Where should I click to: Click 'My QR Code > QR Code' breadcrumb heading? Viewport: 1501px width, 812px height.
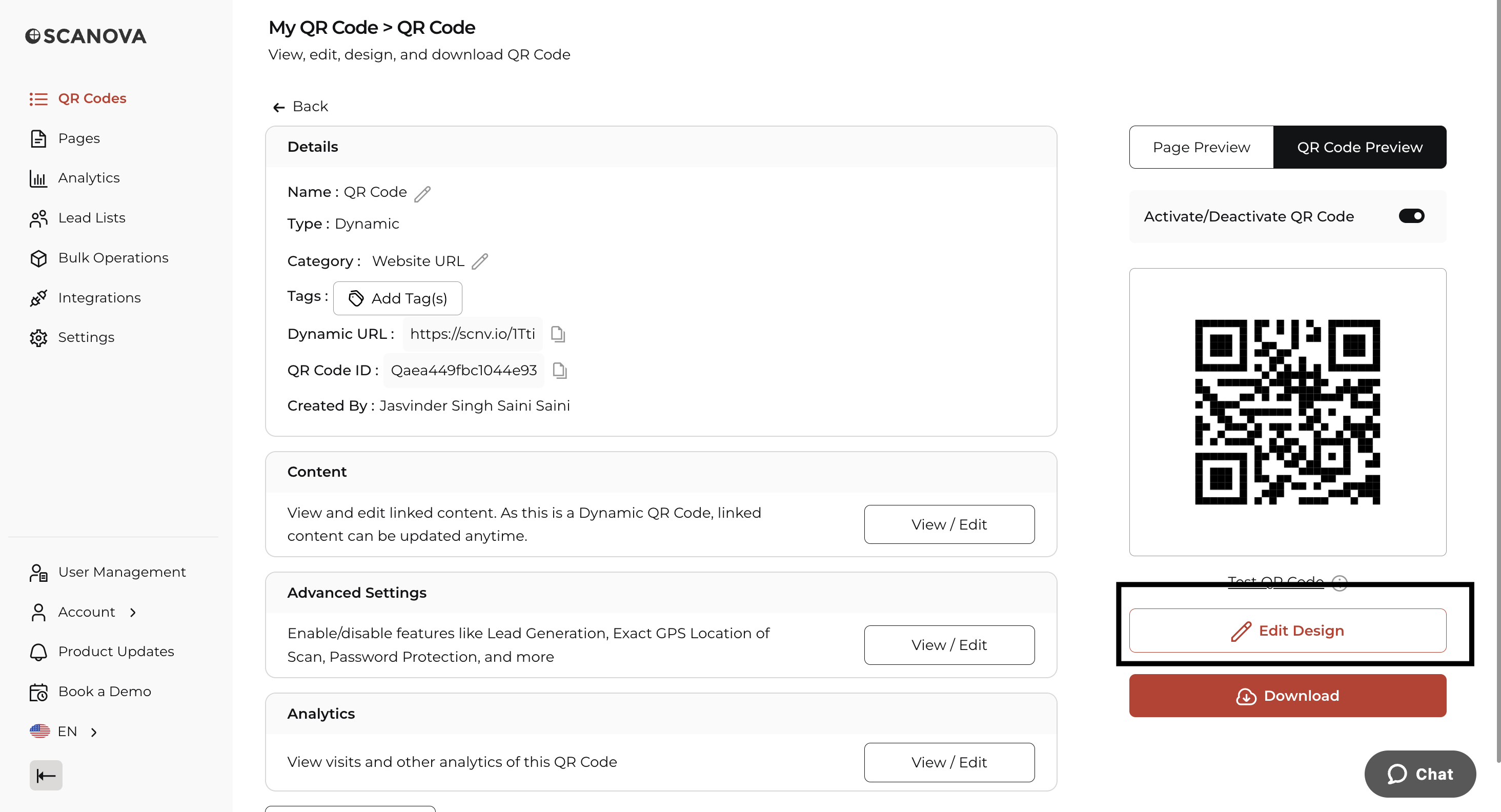(371, 27)
